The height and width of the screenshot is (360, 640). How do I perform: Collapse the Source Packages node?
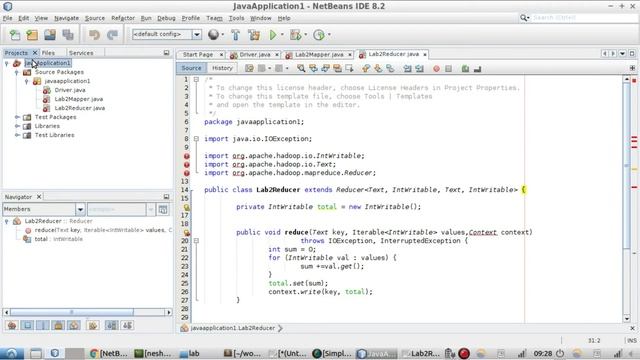[17, 72]
